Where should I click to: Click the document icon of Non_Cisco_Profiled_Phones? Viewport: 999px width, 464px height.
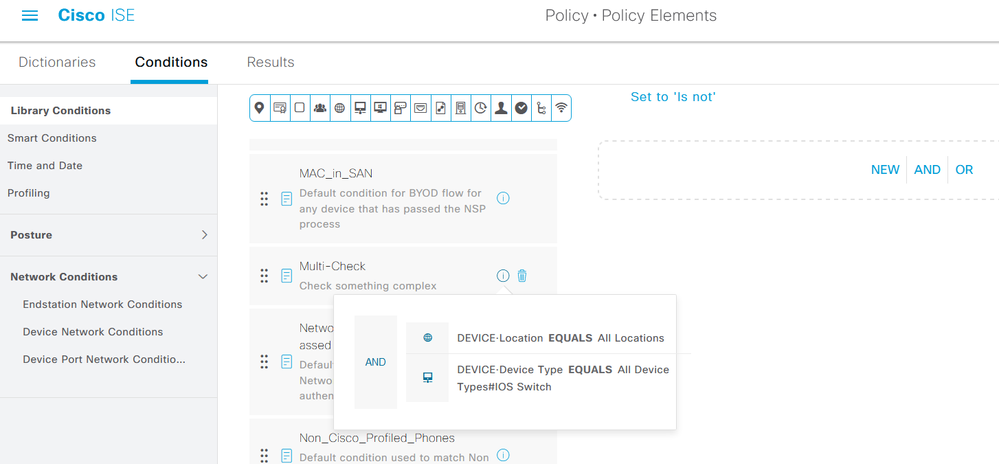tap(287, 455)
